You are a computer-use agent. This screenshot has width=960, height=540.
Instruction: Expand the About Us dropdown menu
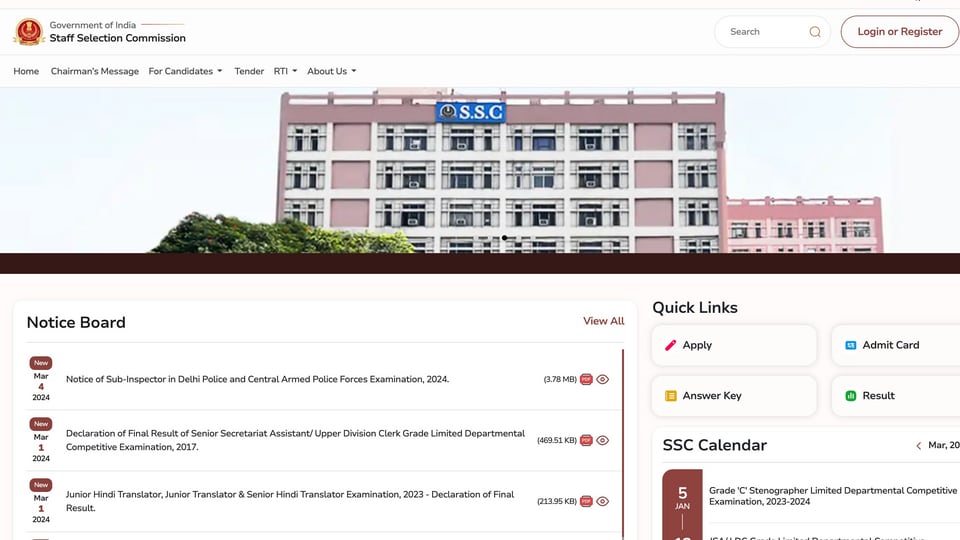pyautogui.click(x=332, y=71)
